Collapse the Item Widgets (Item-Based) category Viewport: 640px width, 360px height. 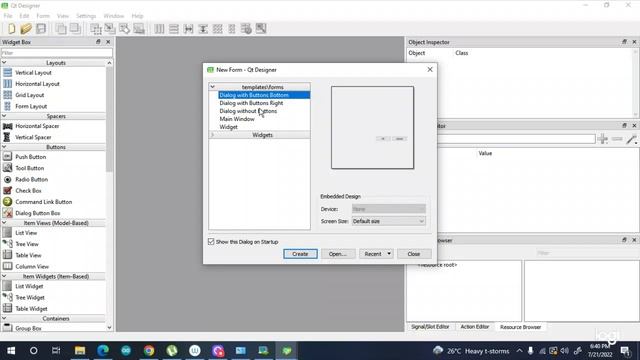pyautogui.click(x=4, y=276)
